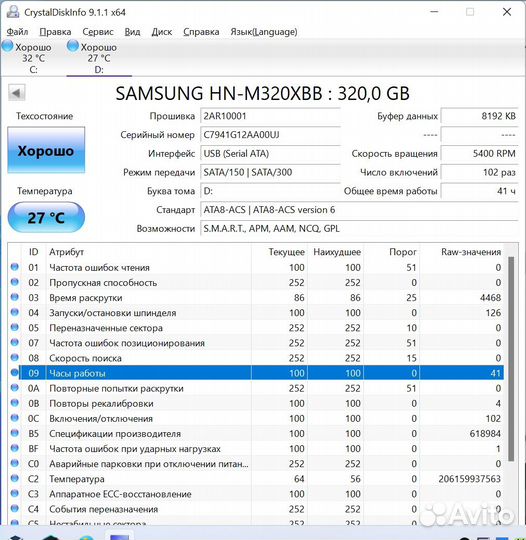The height and width of the screenshot is (540, 526).
Task: Open the Вид menu
Action: point(132,32)
